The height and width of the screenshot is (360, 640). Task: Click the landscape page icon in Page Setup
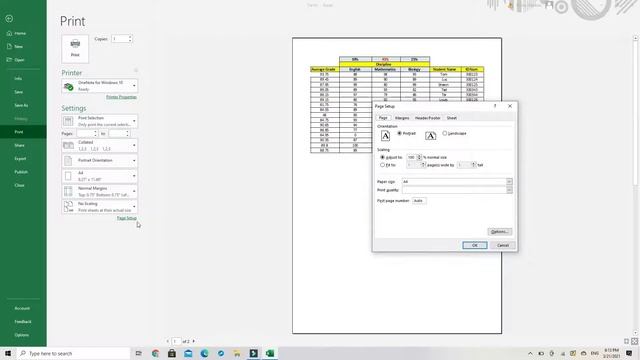coord(430,136)
